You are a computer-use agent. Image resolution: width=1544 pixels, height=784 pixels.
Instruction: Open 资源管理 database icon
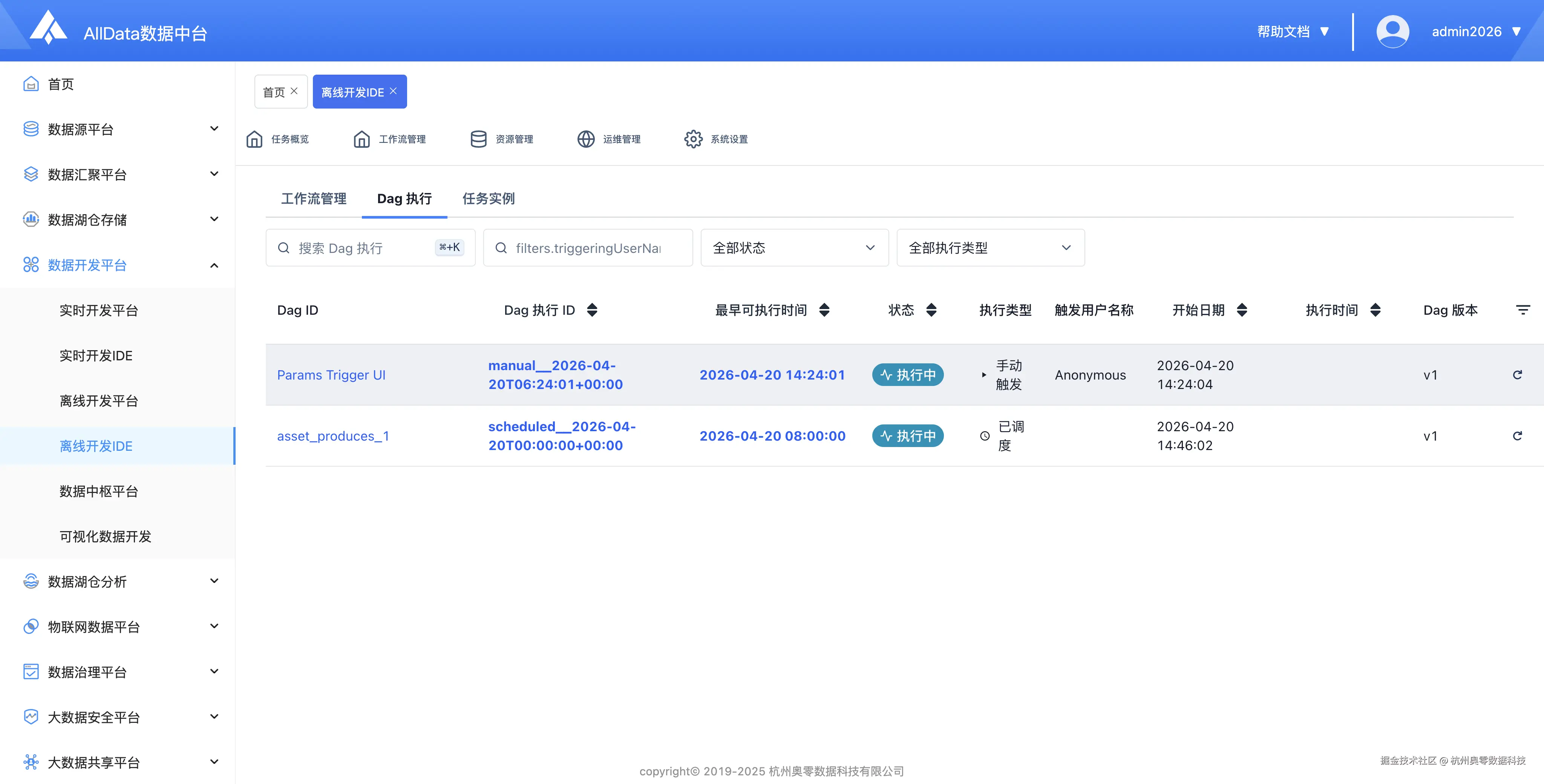(x=478, y=139)
